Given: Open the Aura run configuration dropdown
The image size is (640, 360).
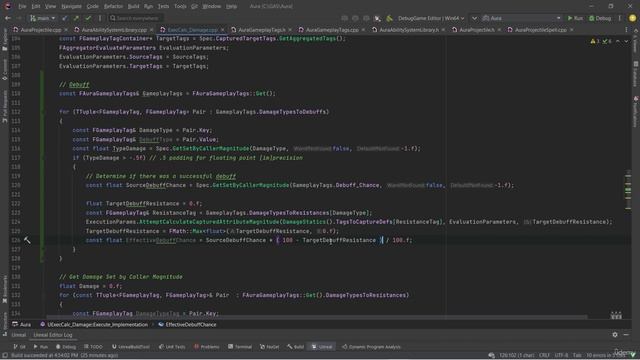Looking at the screenshot, I should 521,18.
